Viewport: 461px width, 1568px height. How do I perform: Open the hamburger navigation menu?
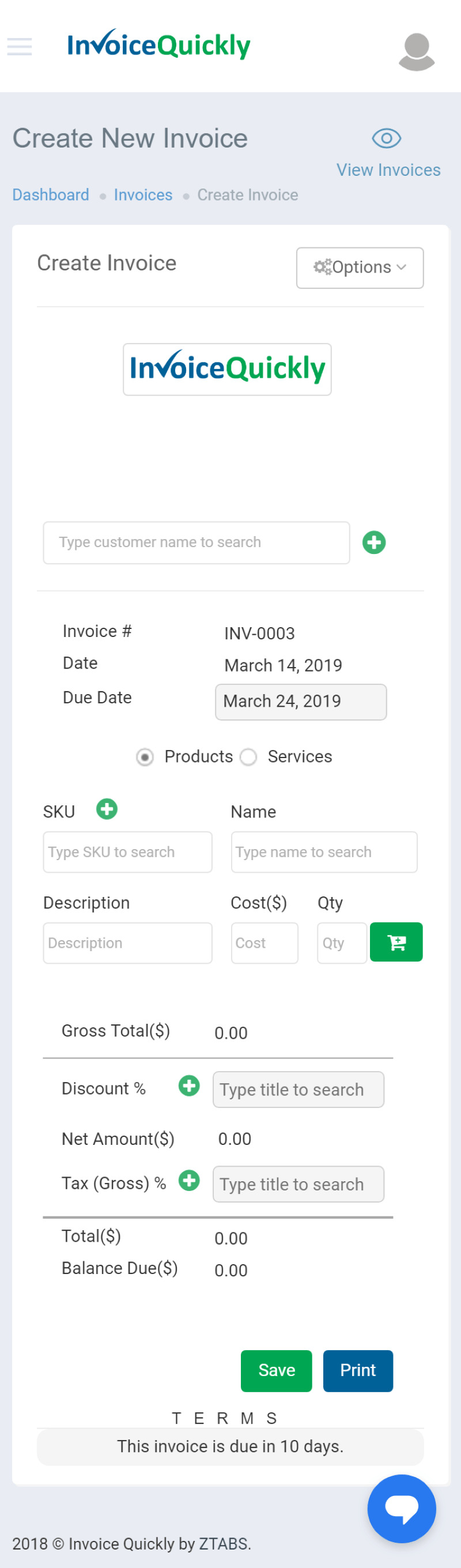20,46
